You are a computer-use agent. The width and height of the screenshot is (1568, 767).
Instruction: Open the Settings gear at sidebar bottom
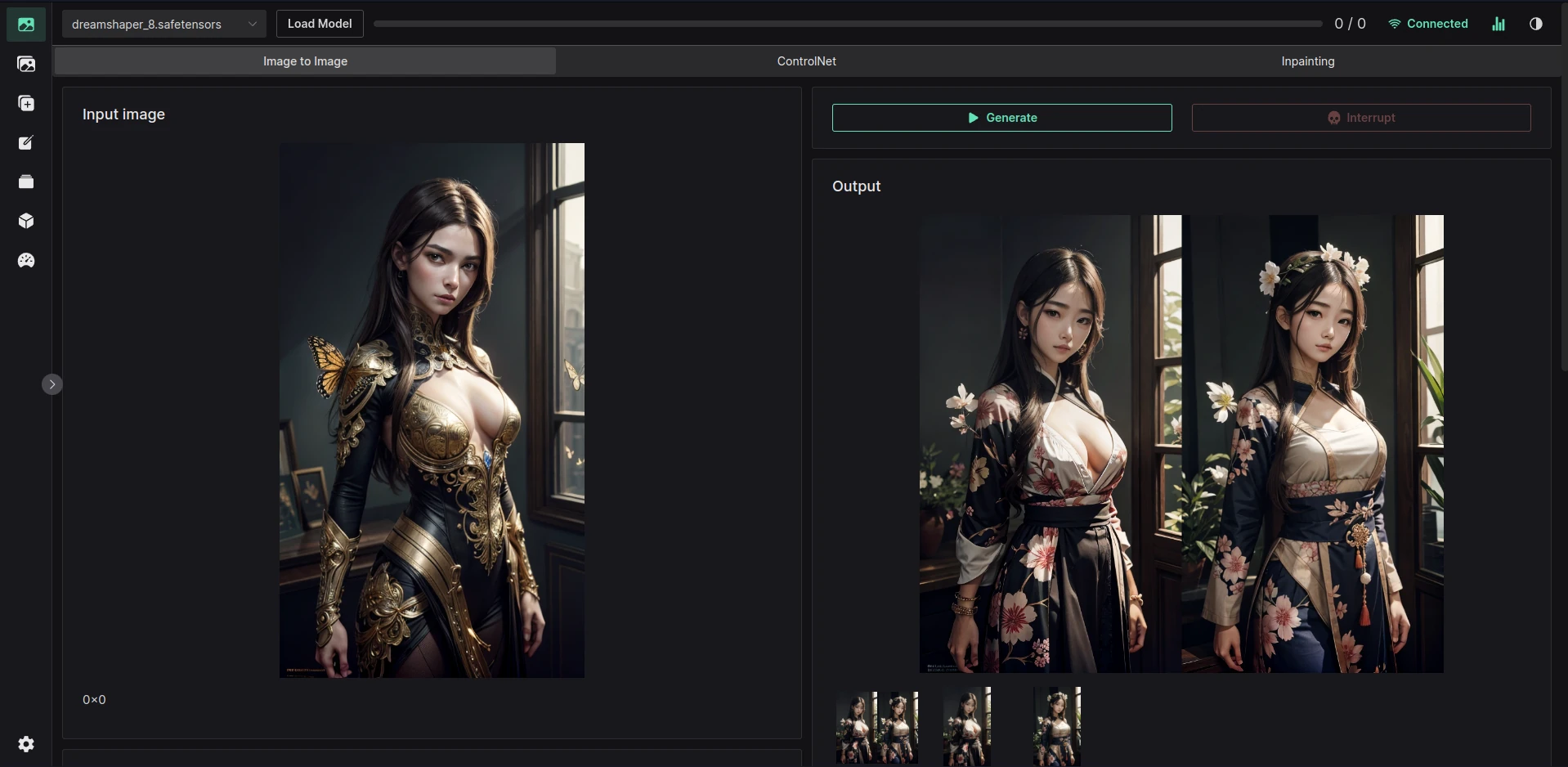[27, 744]
